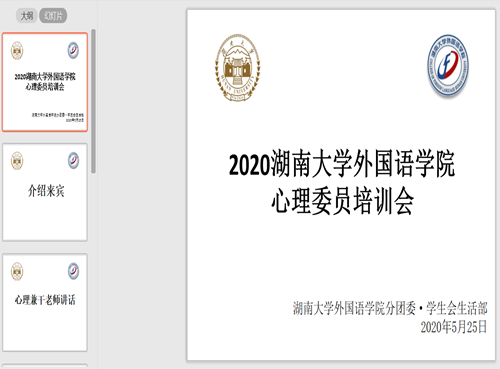Select the partially visible fourth slide thumbnail
500x369 pixels.
45,366
